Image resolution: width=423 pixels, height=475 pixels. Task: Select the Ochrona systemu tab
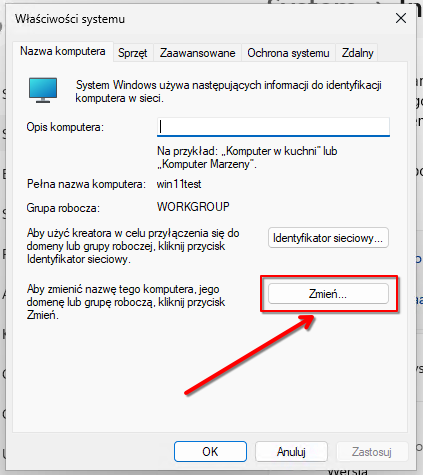click(x=288, y=53)
